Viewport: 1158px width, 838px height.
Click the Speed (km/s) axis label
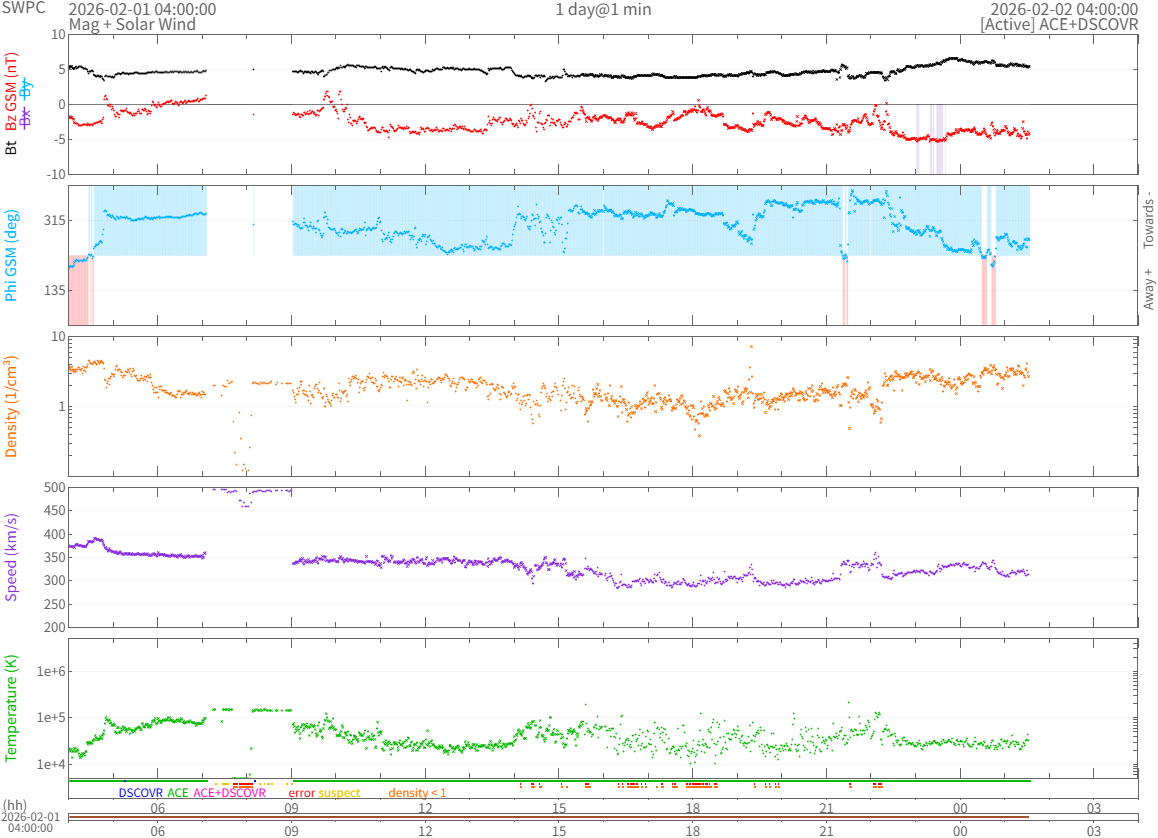point(12,557)
